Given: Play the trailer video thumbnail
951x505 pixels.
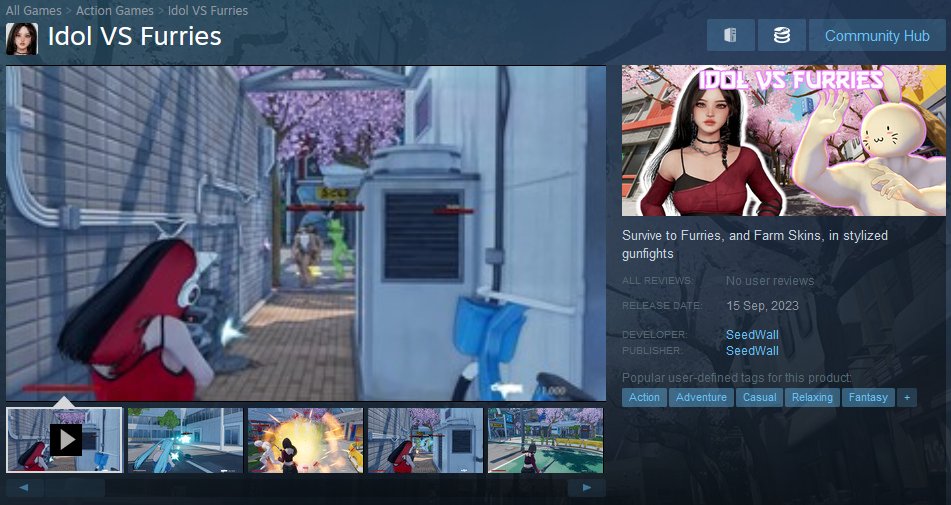Looking at the screenshot, I should (x=64, y=440).
